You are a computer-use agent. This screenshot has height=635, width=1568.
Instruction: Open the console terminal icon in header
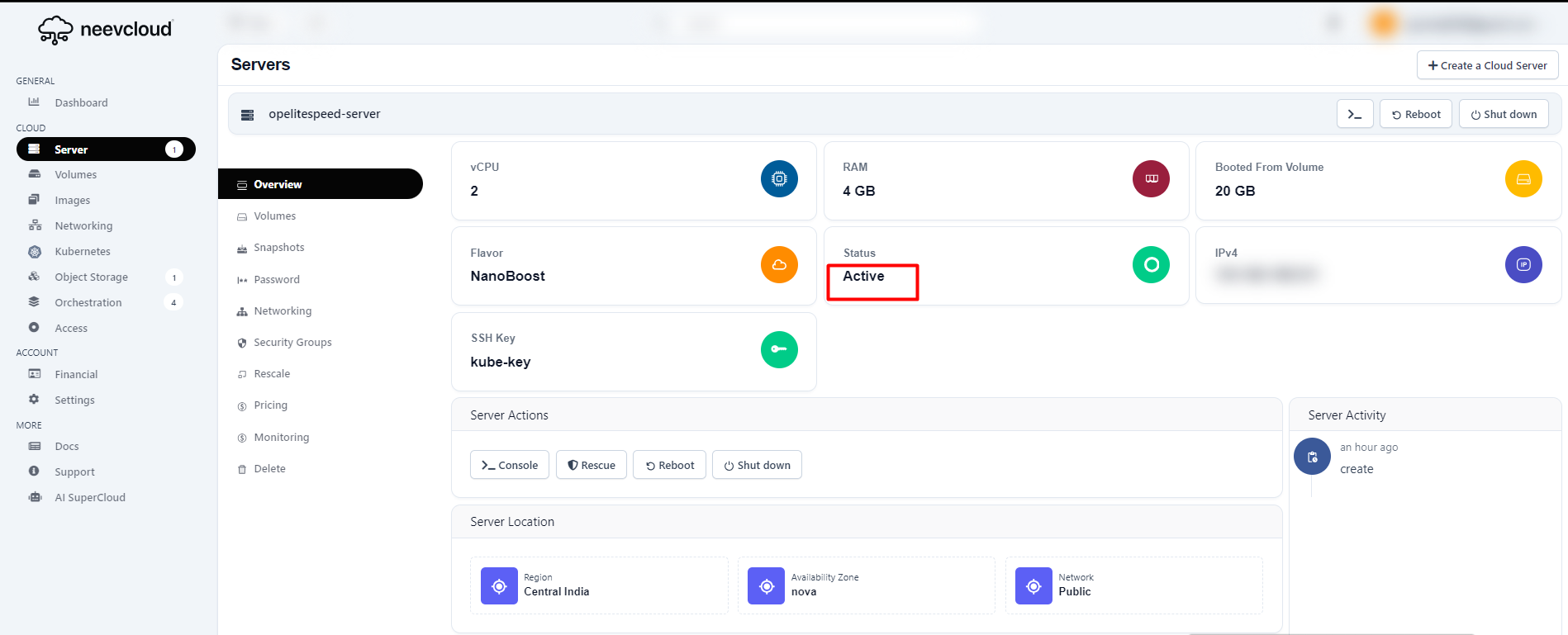tap(1354, 114)
